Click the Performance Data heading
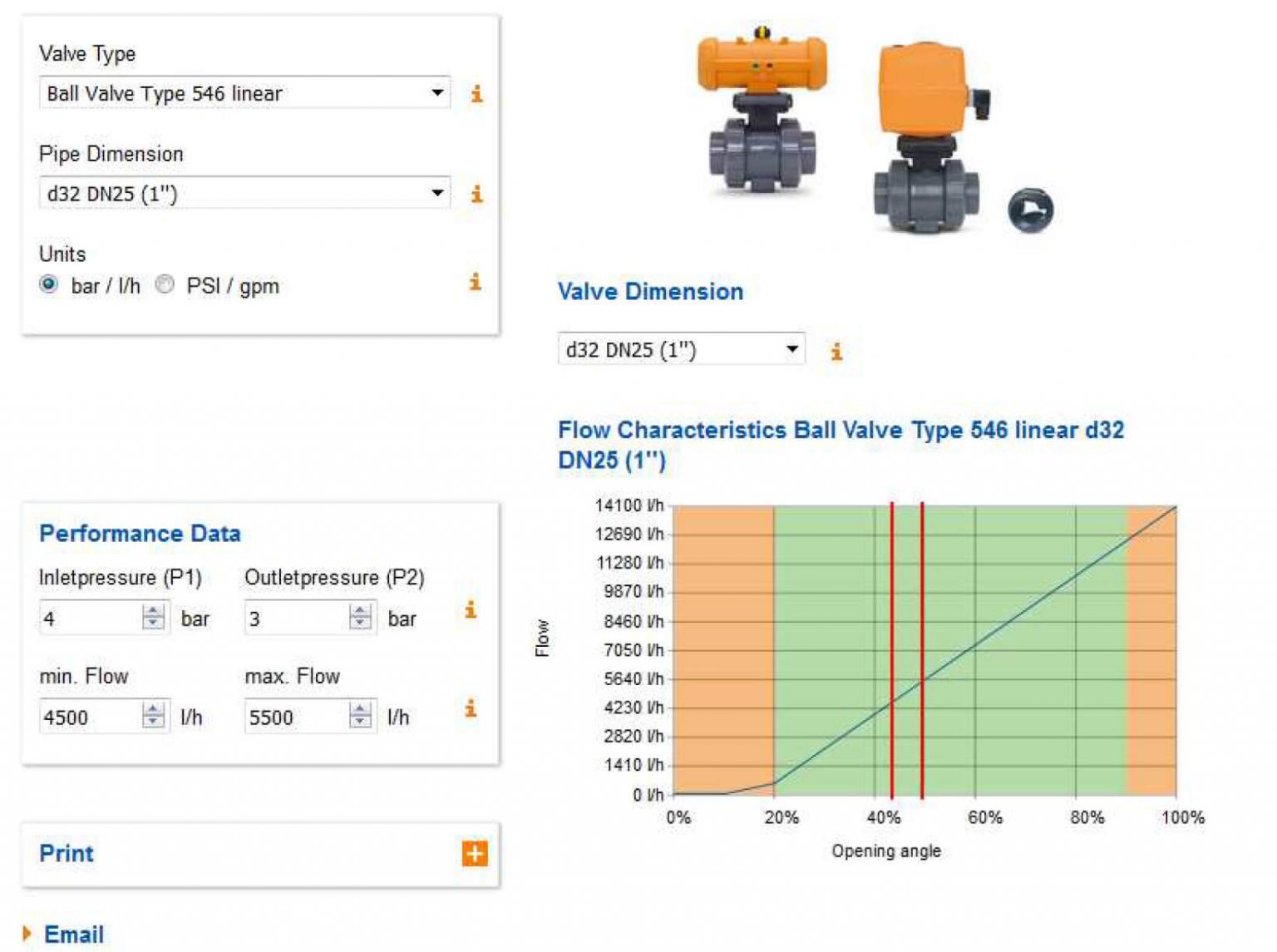Viewport: 1277px width, 952px height. pyautogui.click(x=141, y=533)
